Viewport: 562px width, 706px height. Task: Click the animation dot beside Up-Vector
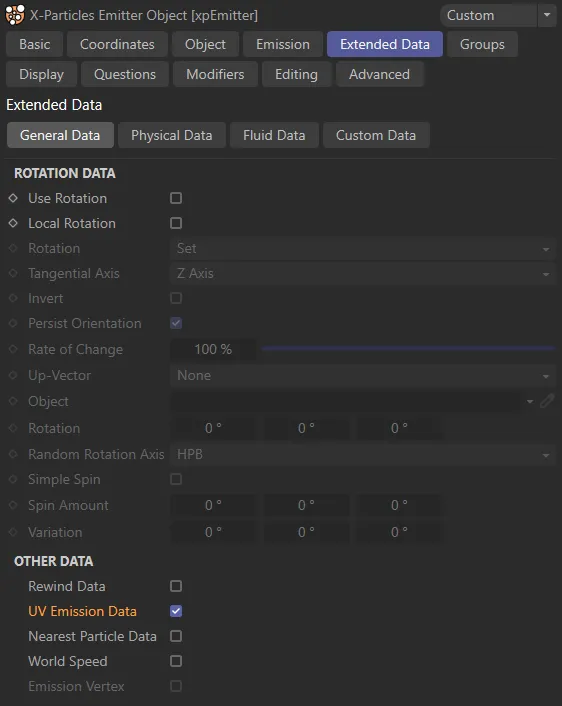click(x=13, y=375)
